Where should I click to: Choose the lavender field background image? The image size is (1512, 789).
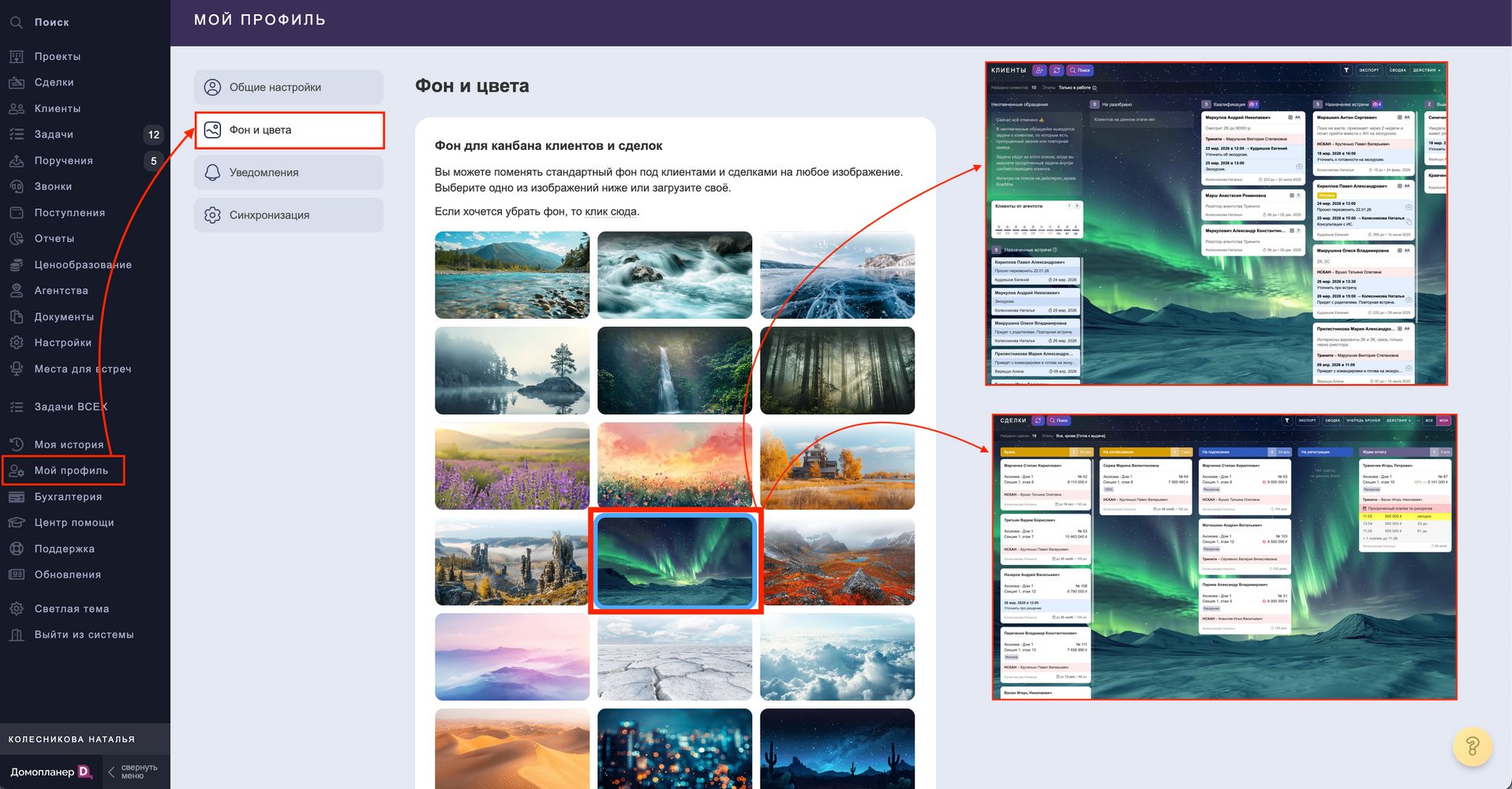pyautogui.click(x=512, y=466)
